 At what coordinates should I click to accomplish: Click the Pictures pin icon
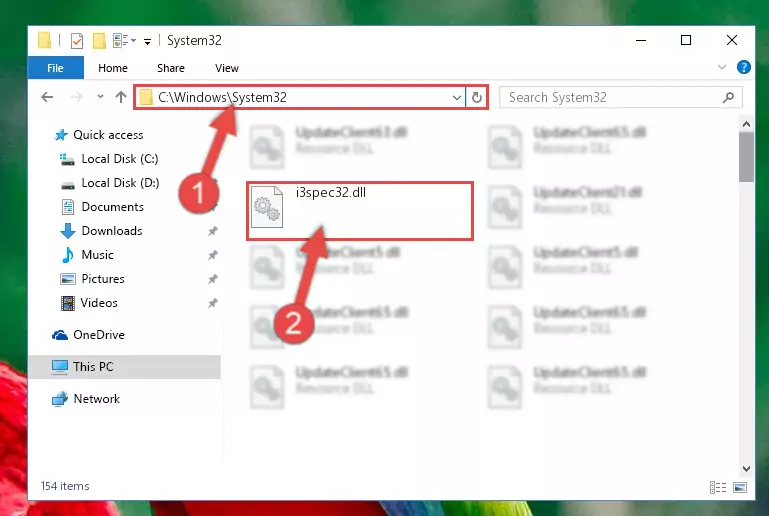click(212, 279)
